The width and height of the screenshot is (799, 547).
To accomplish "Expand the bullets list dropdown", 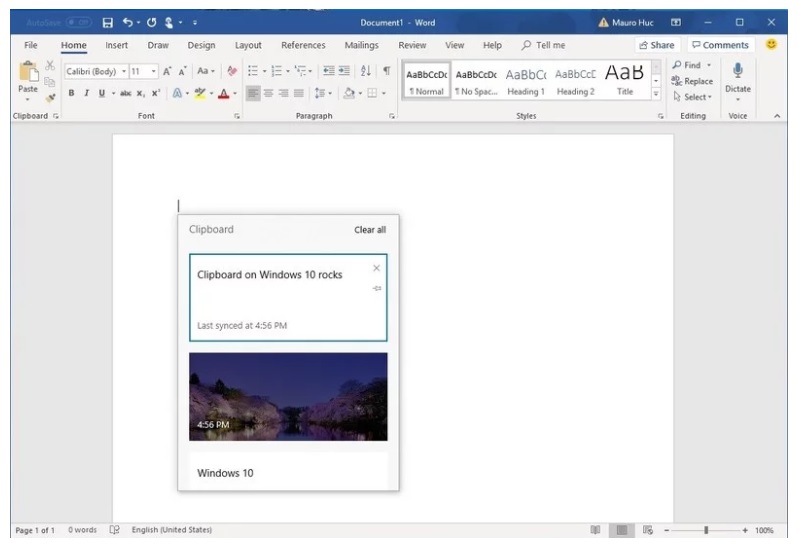I will pos(264,71).
